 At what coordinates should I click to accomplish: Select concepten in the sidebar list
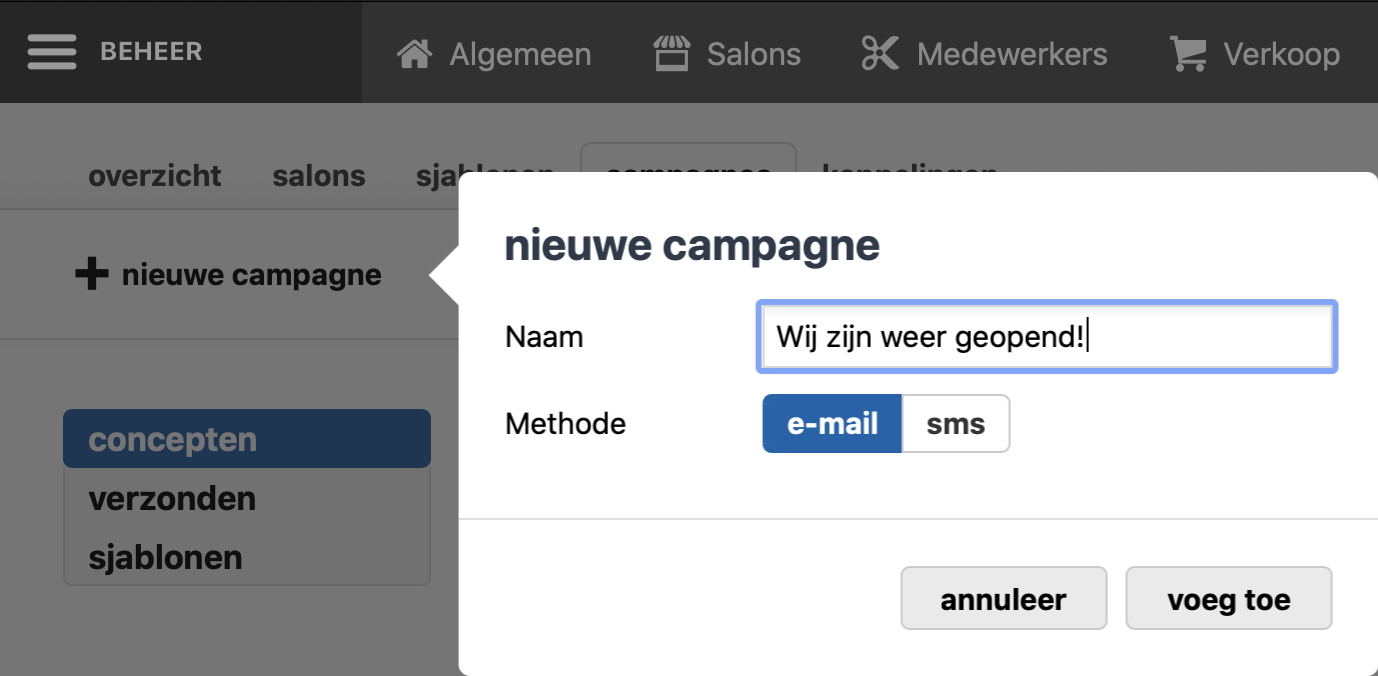coord(247,439)
